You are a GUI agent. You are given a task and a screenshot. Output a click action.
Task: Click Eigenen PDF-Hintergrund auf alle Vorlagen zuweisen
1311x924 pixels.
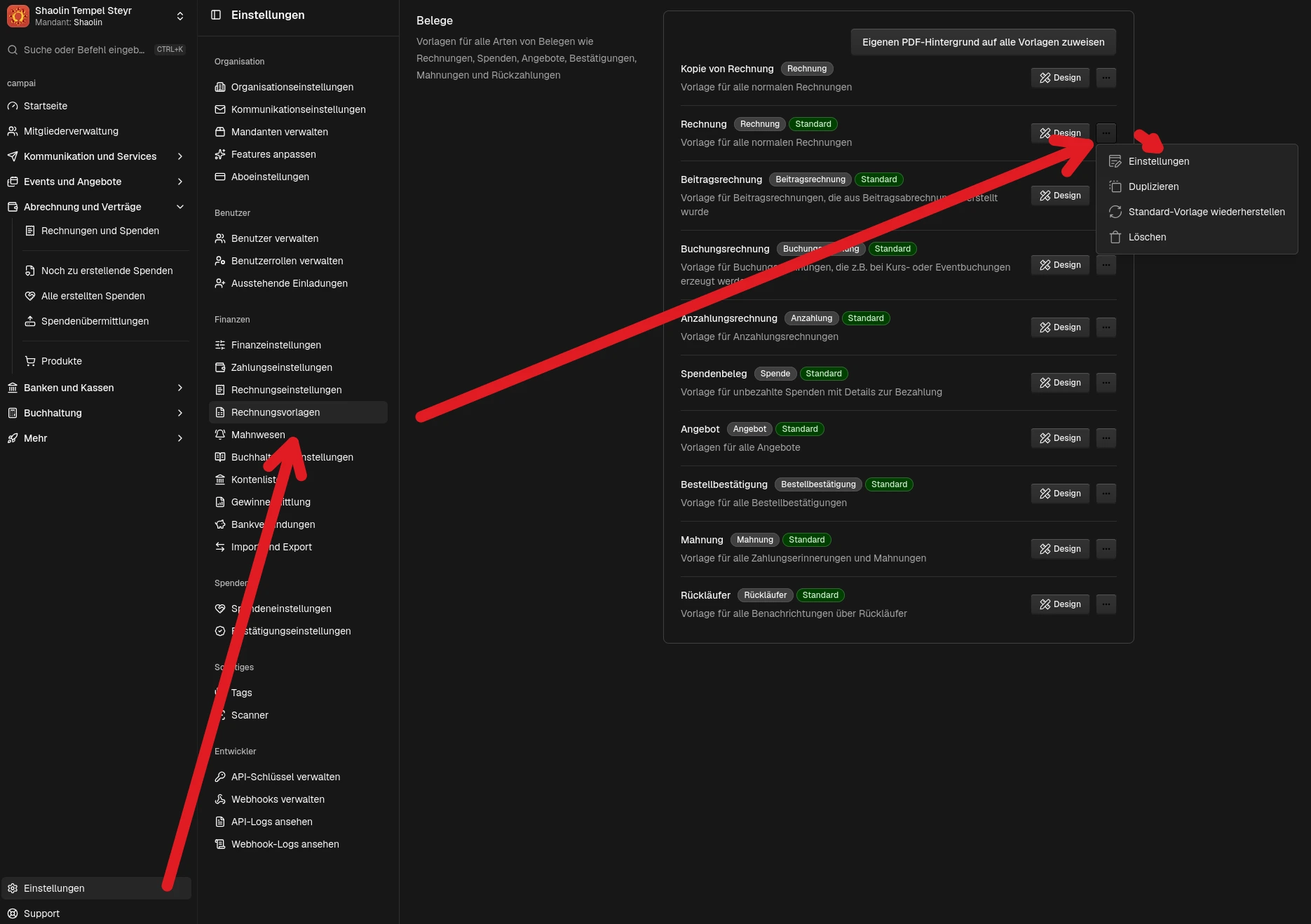(x=983, y=42)
